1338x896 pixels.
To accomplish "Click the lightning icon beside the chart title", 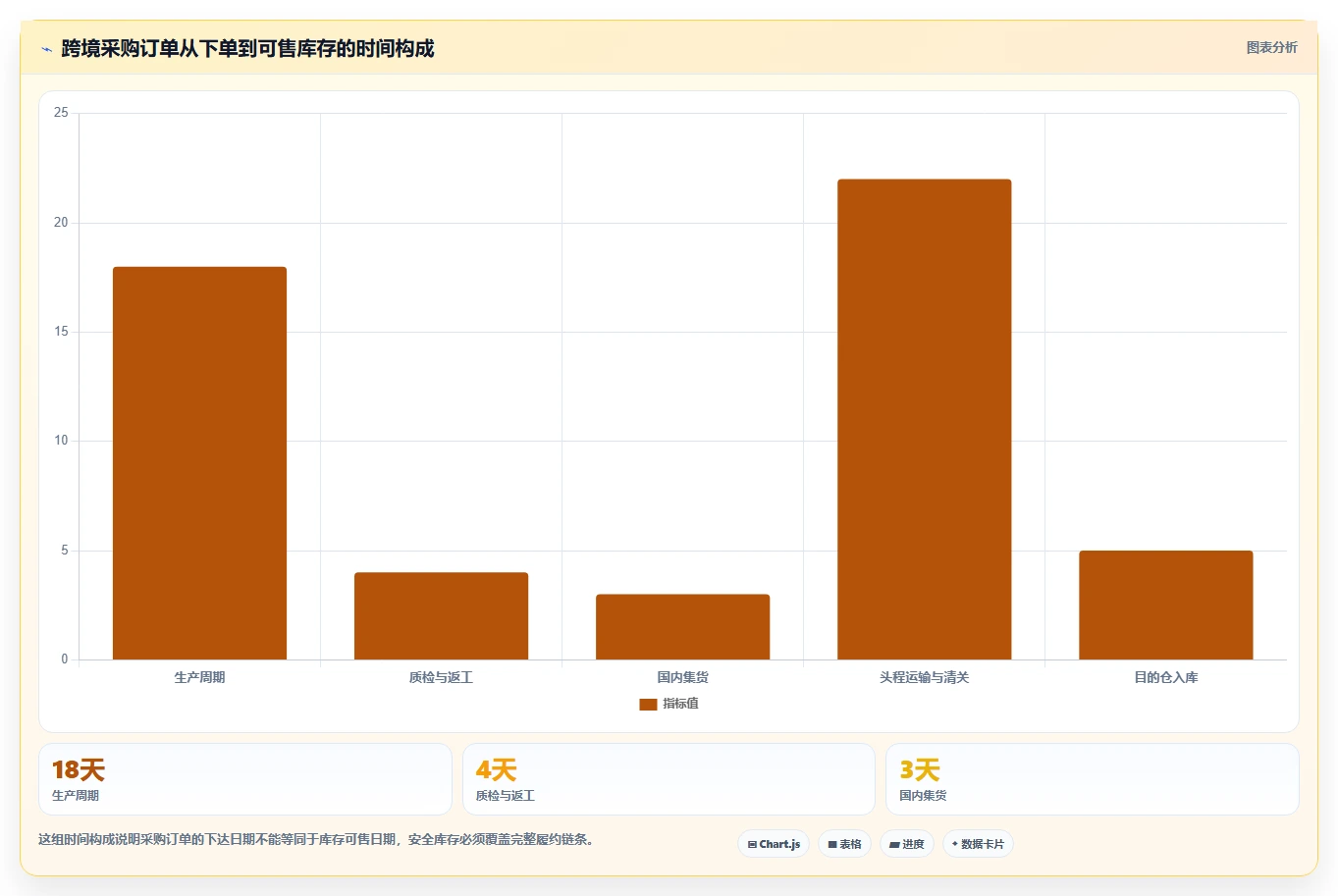I will 46,49.
